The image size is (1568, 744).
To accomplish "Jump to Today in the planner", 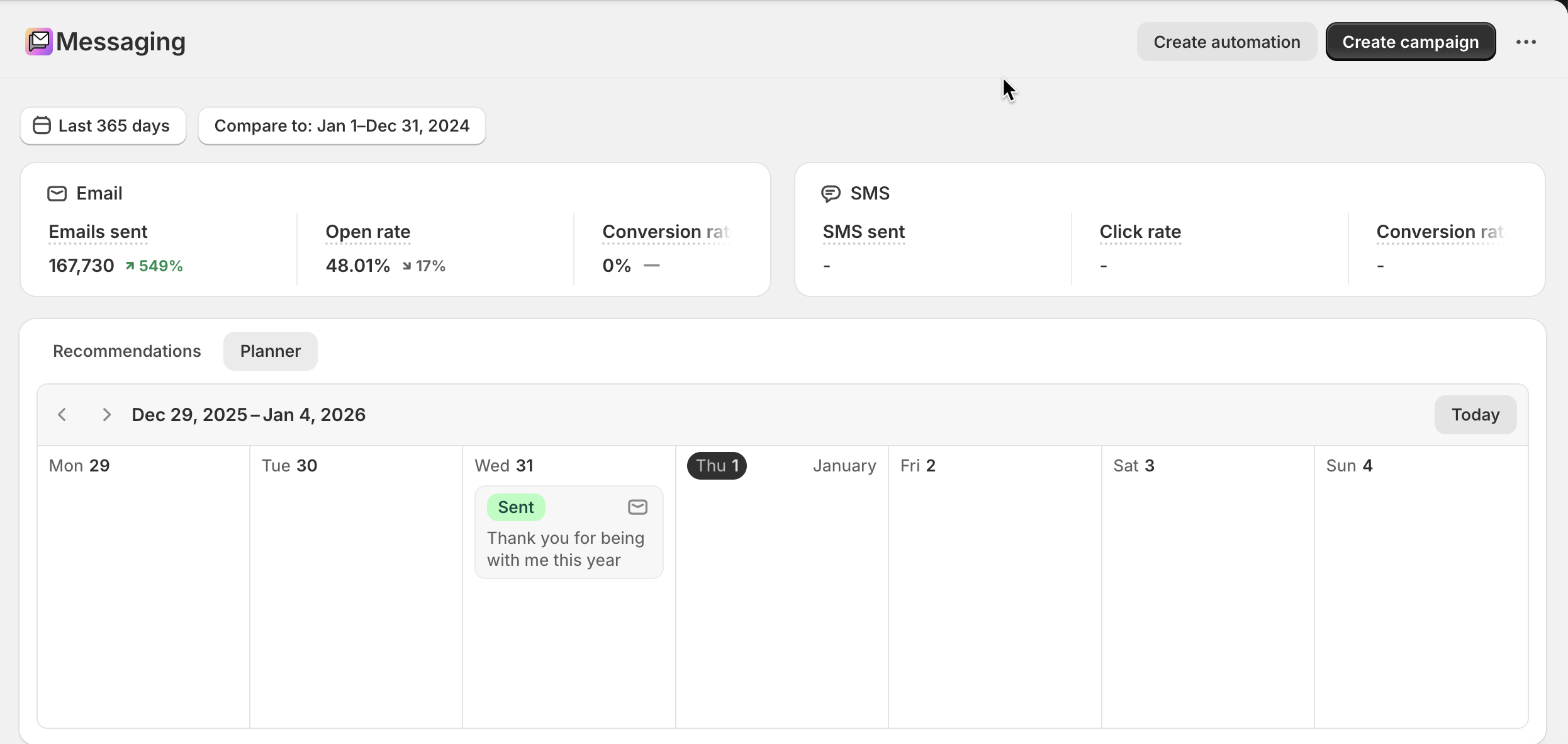I will (1475, 415).
